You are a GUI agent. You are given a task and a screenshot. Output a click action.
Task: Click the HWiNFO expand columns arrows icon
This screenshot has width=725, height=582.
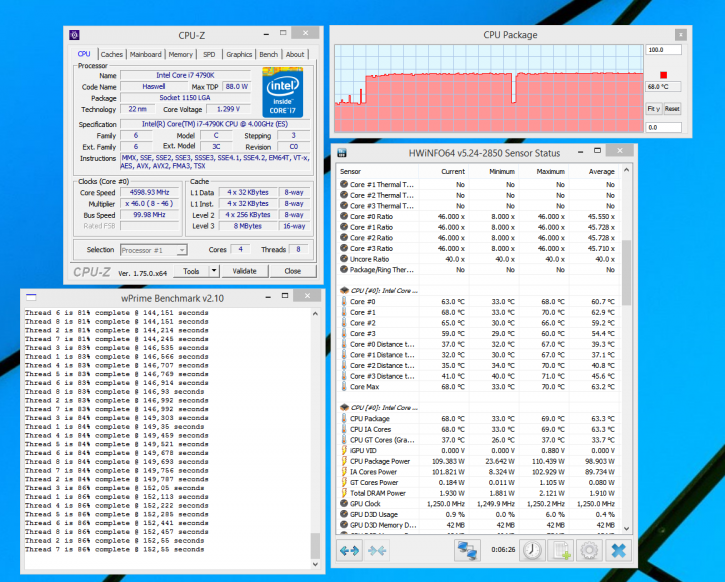click(349, 550)
